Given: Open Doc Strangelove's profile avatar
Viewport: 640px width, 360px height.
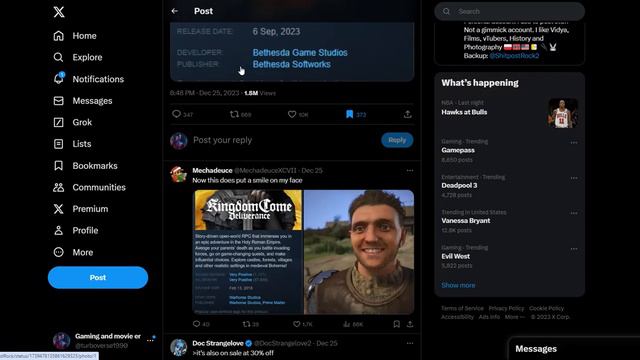Looking at the screenshot, I should (179, 347).
